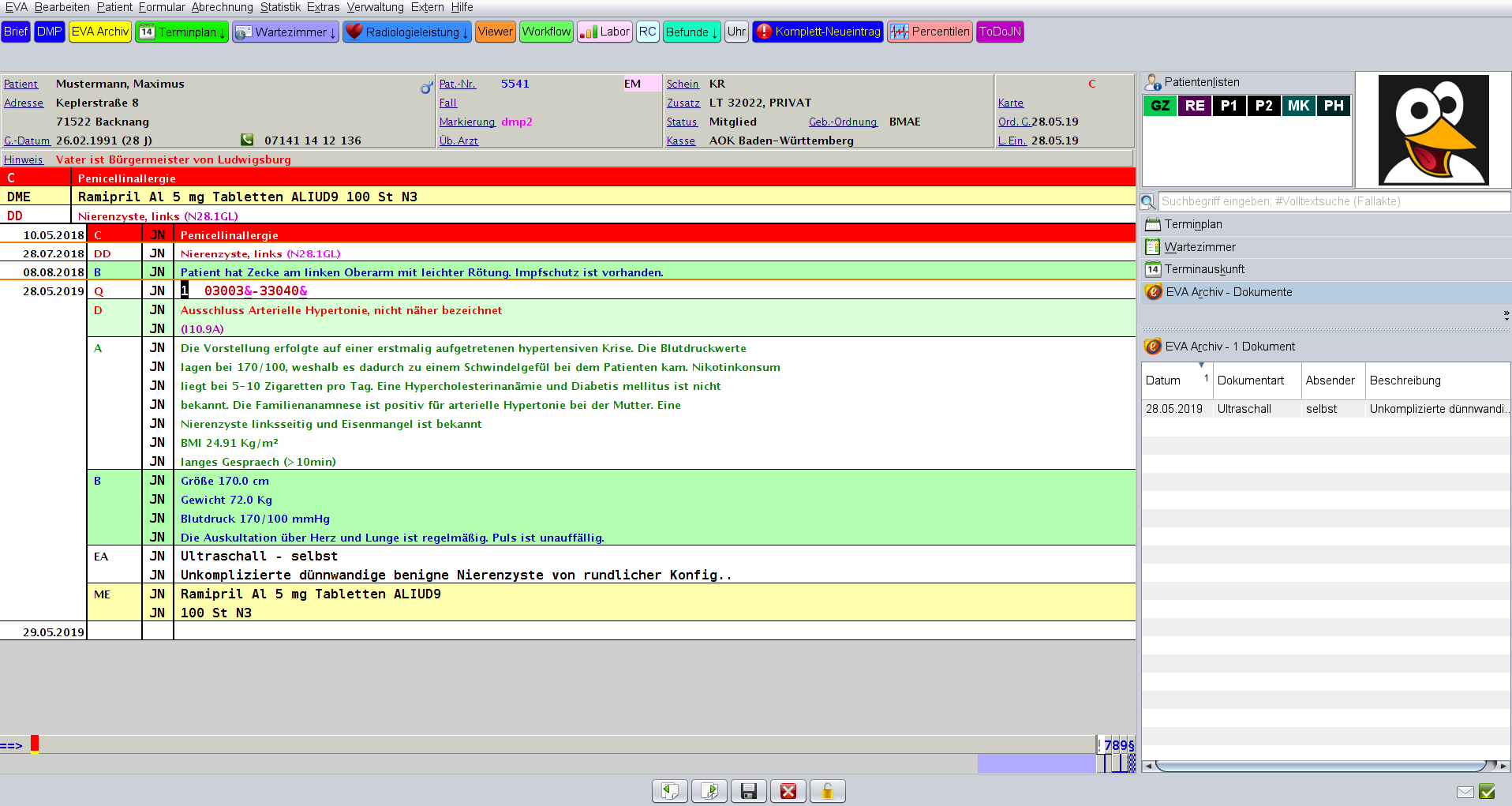Click the Kasse link in the patient header
1512x806 pixels.
pyautogui.click(x=680, y=141)
